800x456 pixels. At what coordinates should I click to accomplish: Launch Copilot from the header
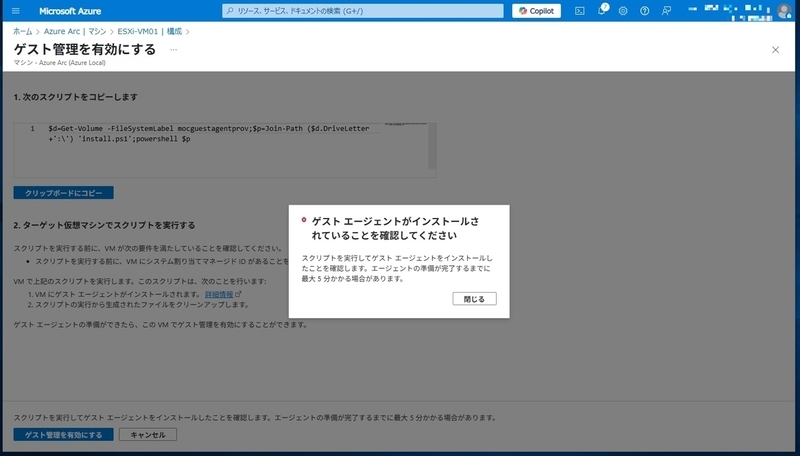pyautogui.click(x=536, y=11)
